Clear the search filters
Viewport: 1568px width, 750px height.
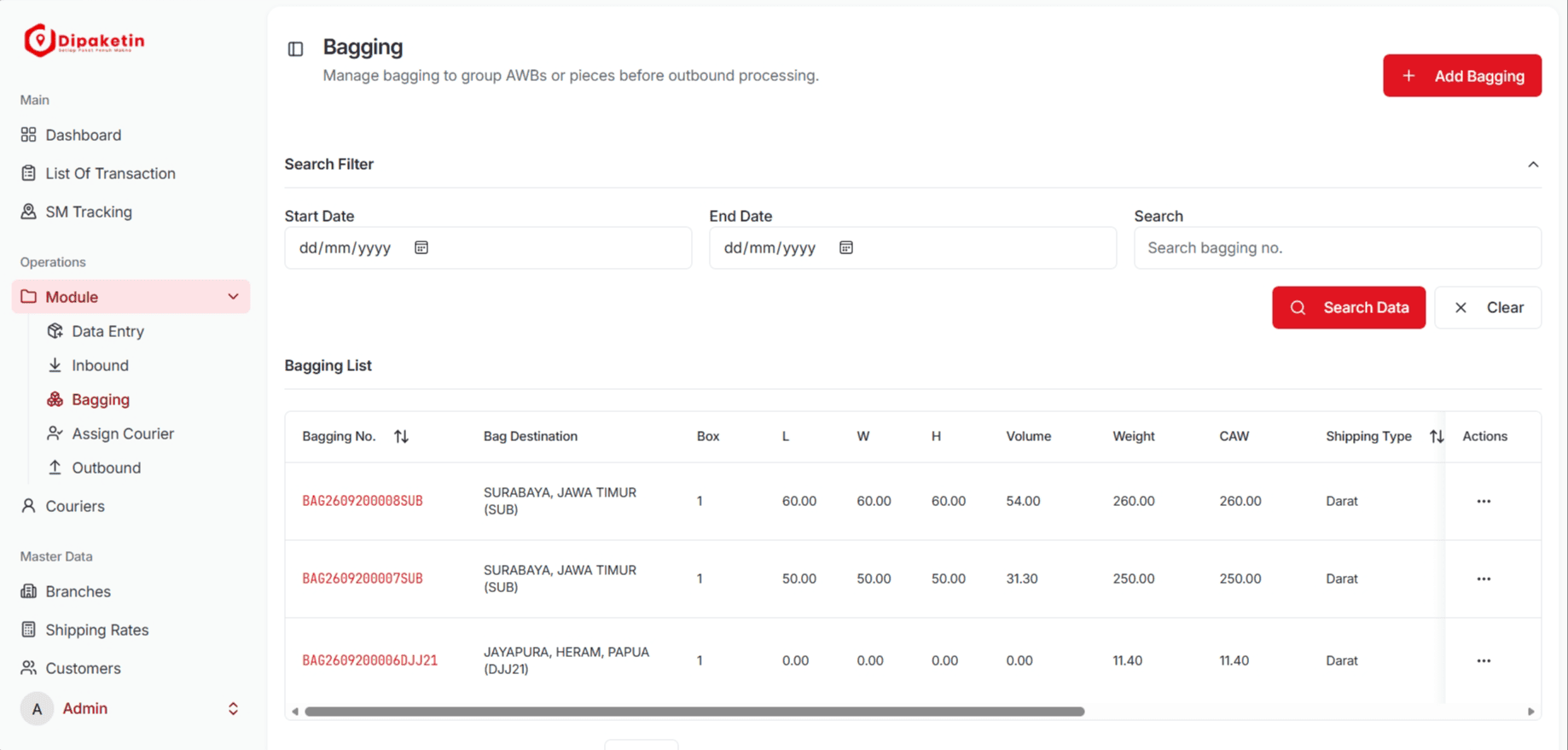click(x=1488, y=307)
